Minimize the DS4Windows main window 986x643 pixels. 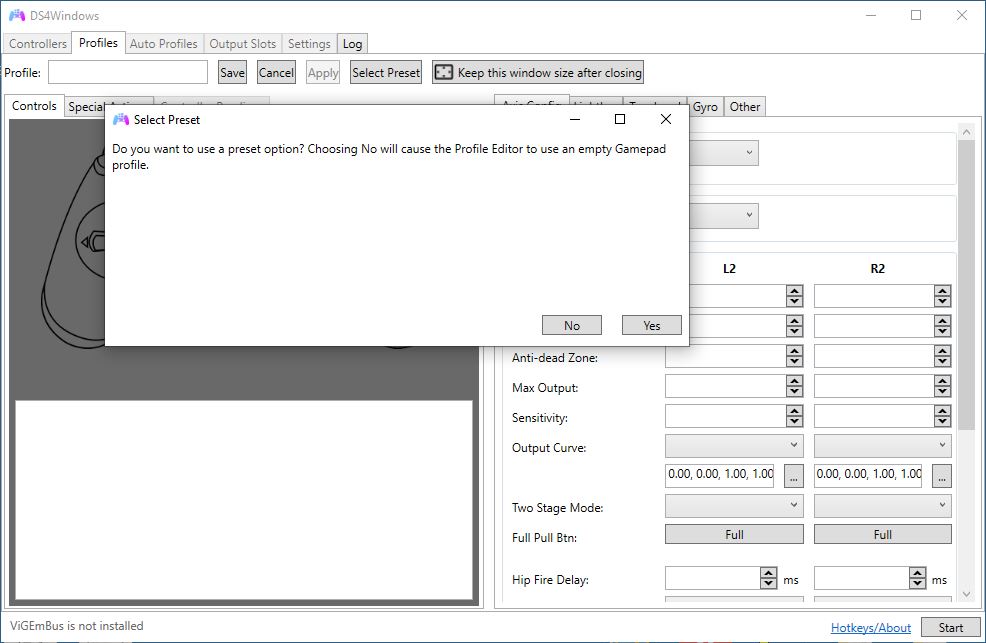870,15
